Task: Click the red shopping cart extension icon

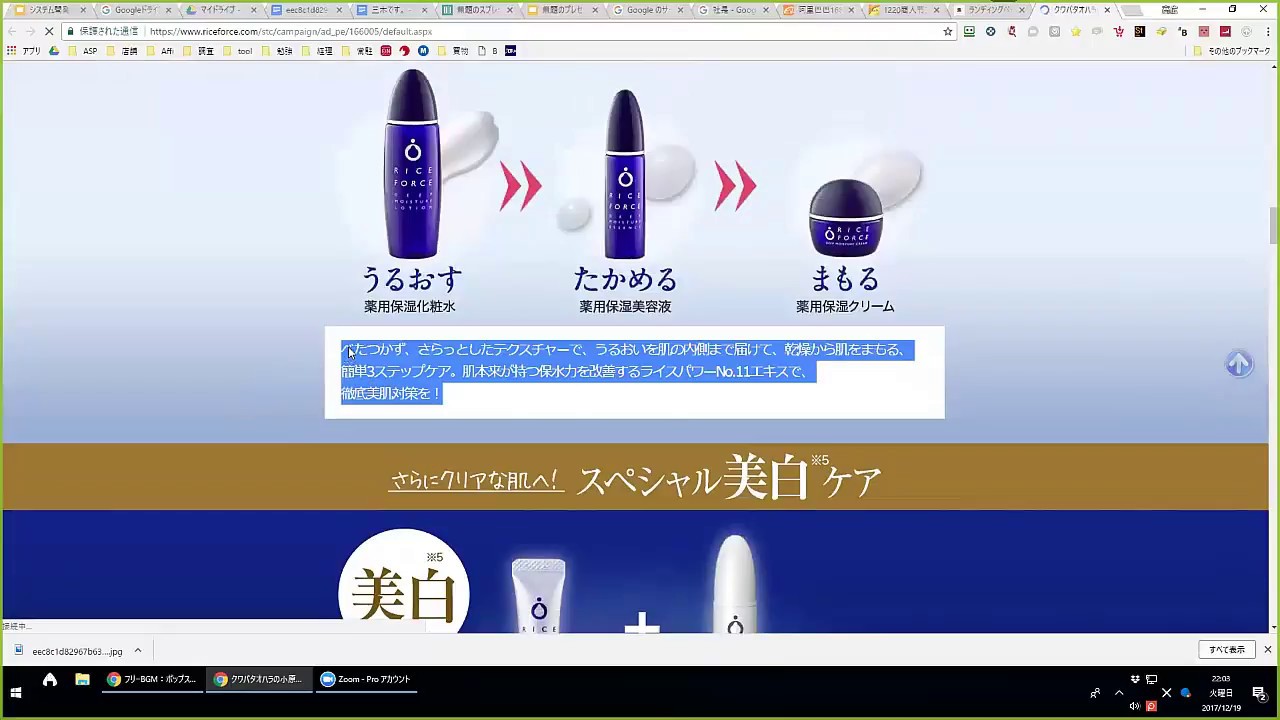Action: [x=1118, y=31]
